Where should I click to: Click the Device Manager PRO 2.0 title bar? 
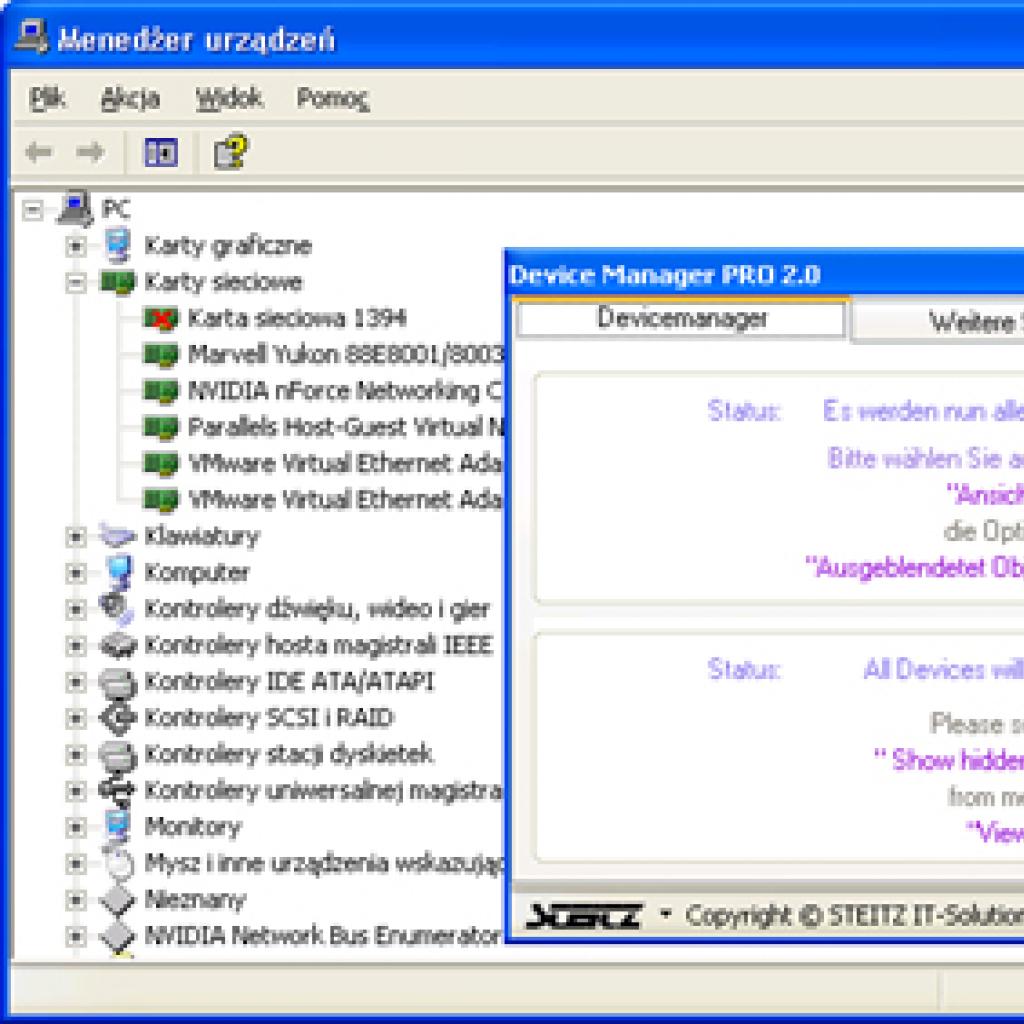765,275
